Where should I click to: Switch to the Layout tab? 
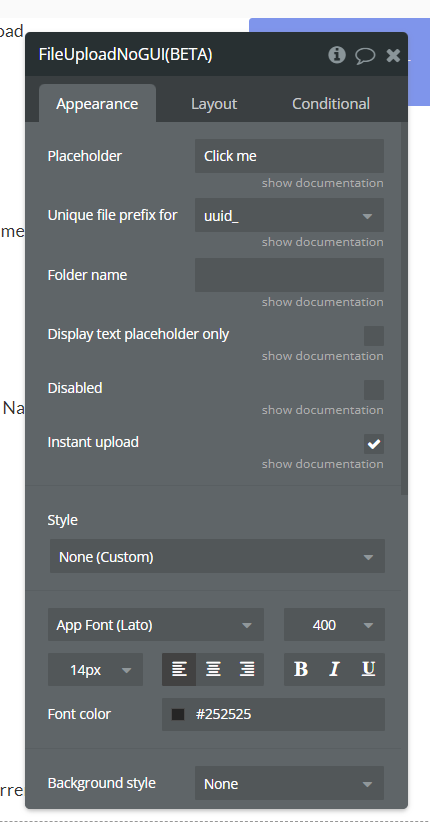point(214,104)
